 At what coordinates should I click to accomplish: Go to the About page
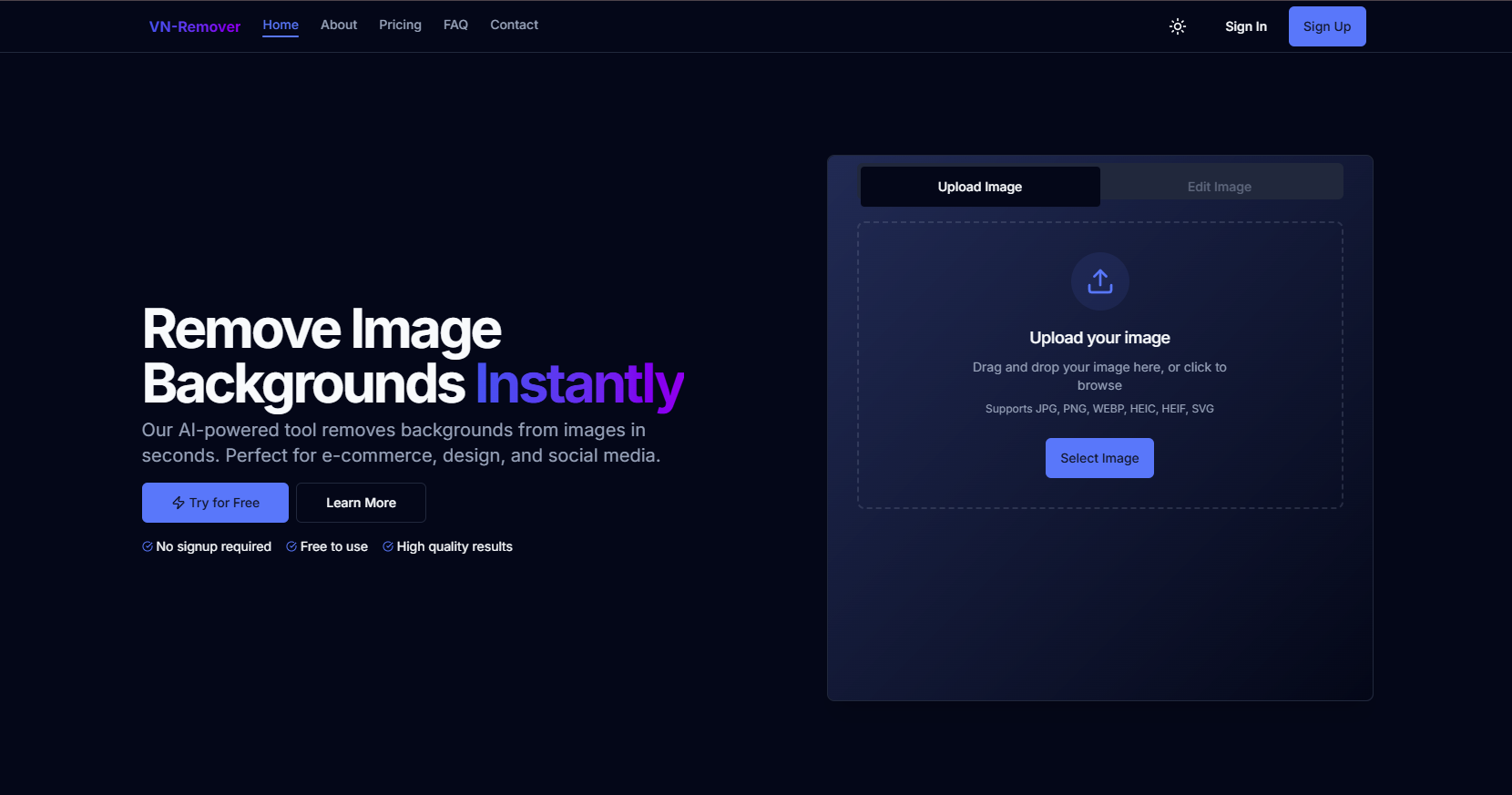pos(339,25)
